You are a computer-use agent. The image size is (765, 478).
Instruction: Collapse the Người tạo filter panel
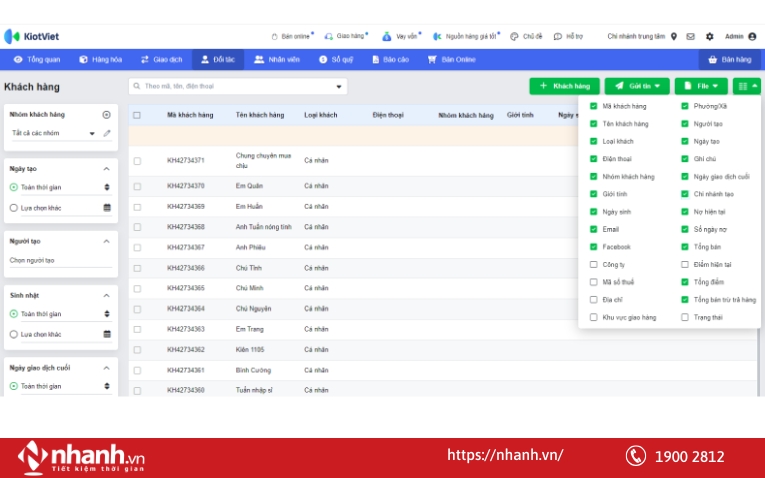coord(107,241)
